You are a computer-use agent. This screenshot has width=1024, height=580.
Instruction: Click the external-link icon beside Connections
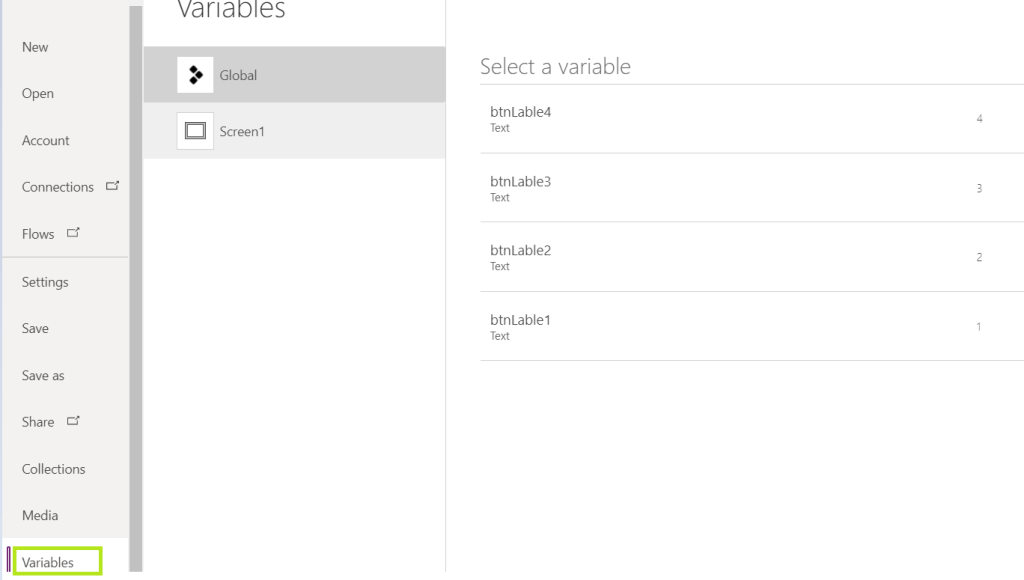[112, 186]
